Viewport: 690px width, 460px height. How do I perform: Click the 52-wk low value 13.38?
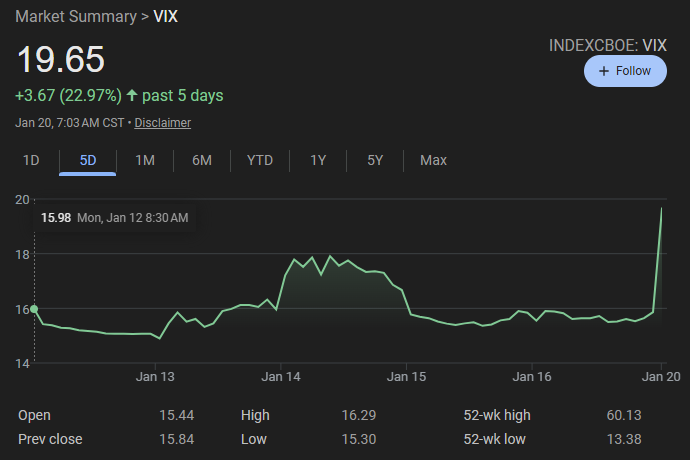coord(624,439)
